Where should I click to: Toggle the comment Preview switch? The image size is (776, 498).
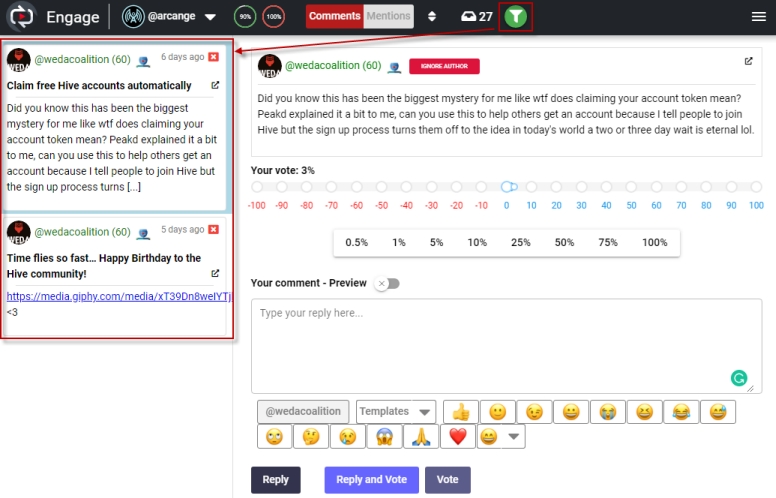click(x=386, y=283)
